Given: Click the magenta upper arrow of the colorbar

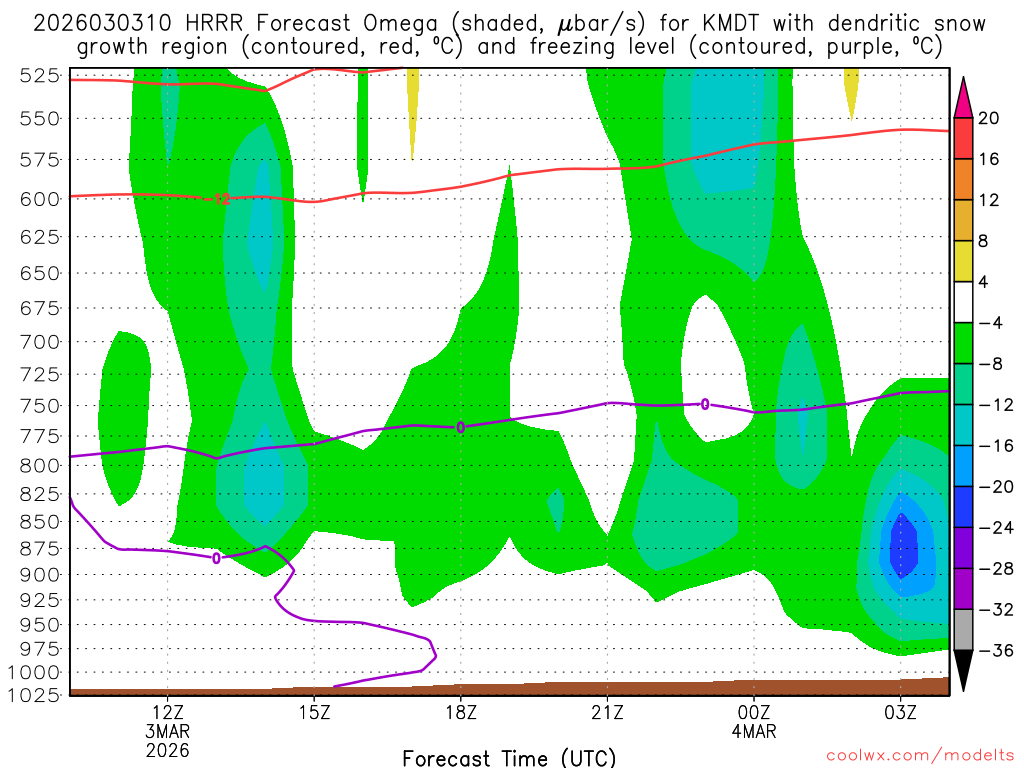Looking at the screenshot, I should point(963,98).
